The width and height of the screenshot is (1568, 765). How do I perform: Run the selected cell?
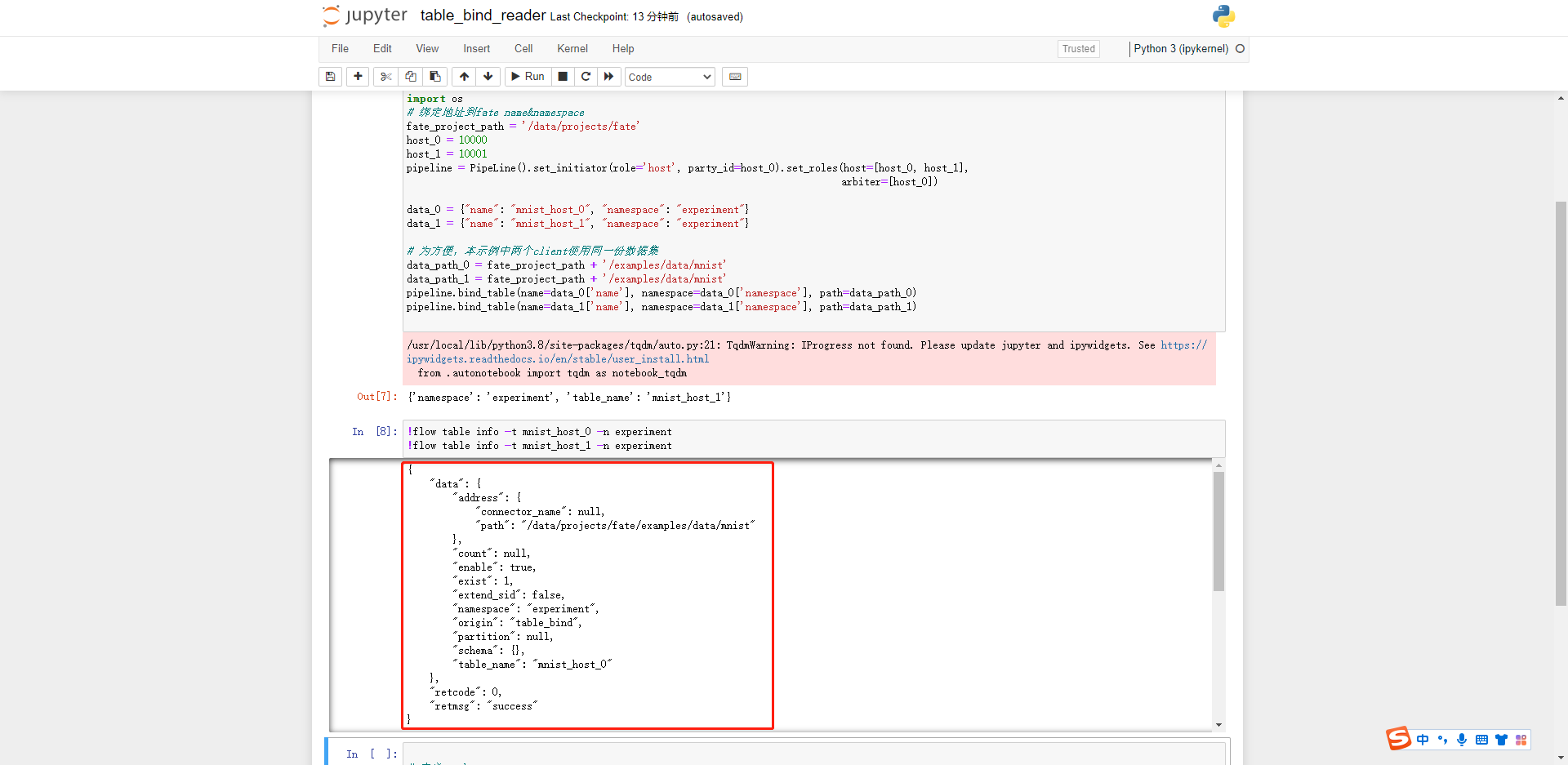tap(528, 76)
